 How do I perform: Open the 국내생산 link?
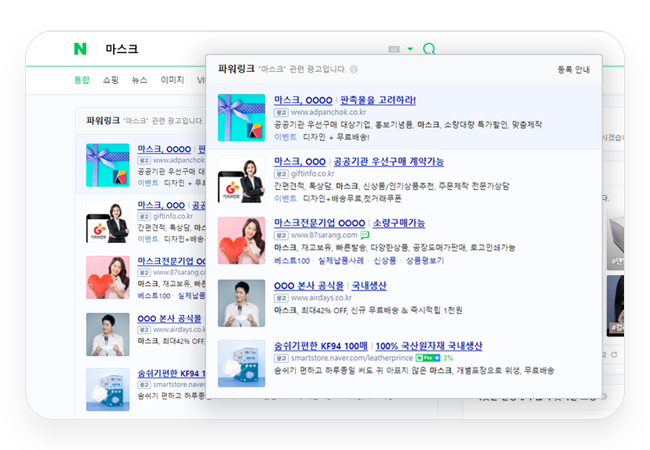tap(369, 286)
